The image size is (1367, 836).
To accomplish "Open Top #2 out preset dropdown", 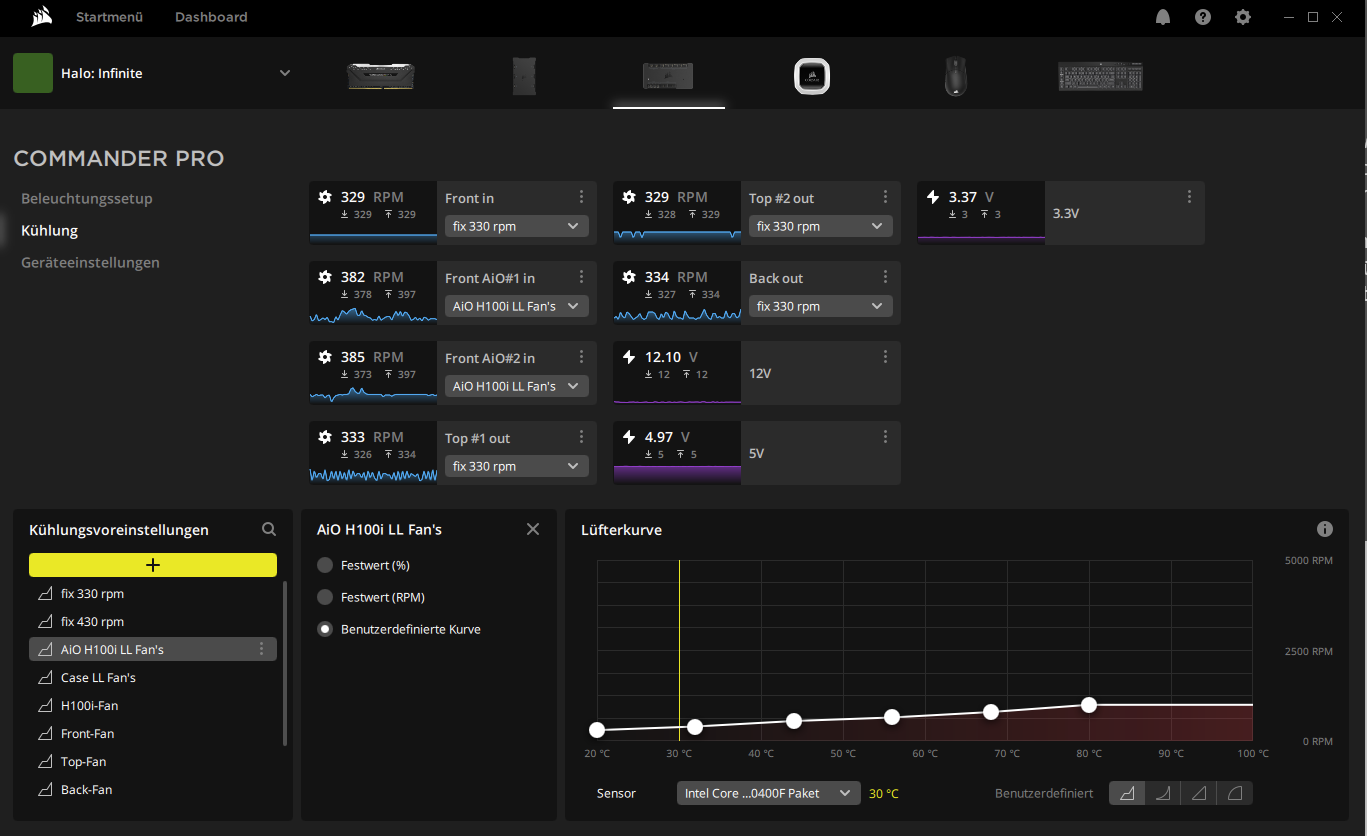I will click(821, 226).
